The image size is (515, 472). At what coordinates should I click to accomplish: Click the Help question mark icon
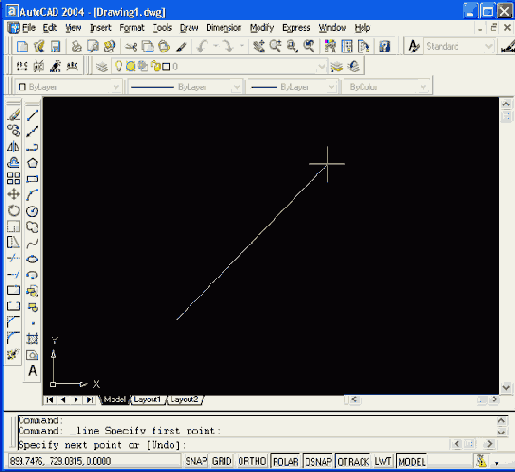coord(385,46)
